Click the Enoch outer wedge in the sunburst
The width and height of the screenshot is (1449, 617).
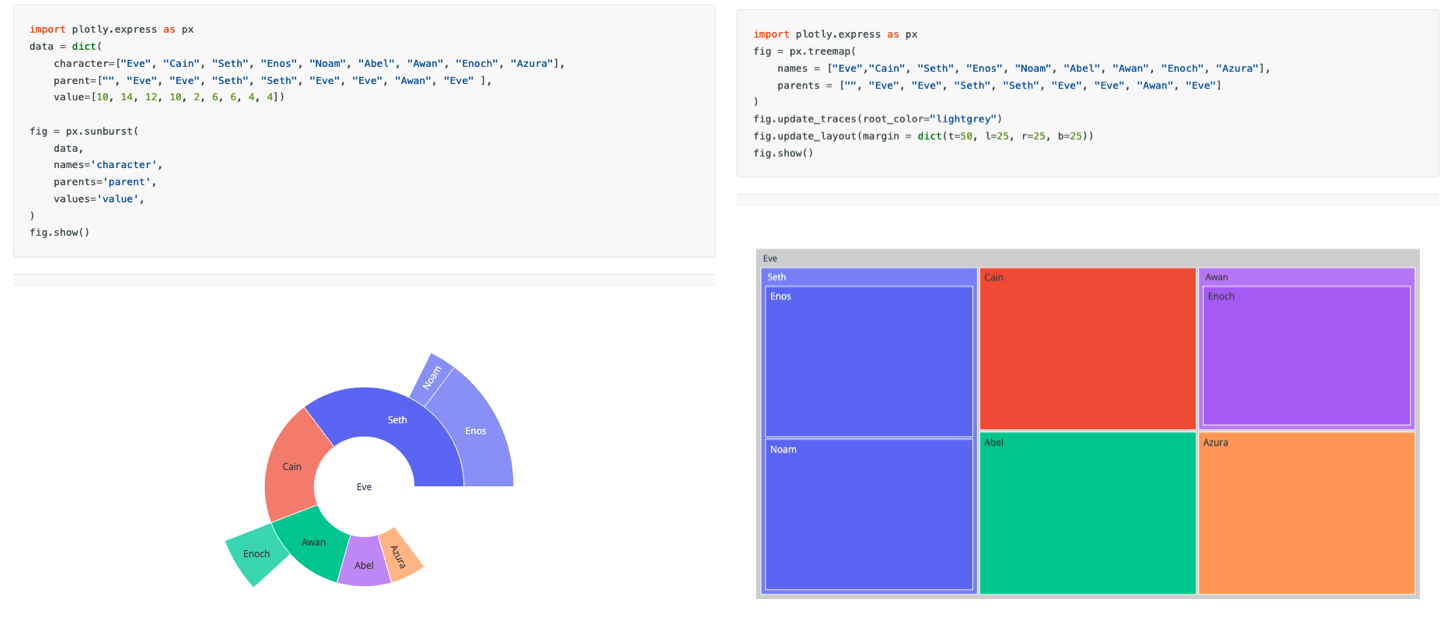256,554
